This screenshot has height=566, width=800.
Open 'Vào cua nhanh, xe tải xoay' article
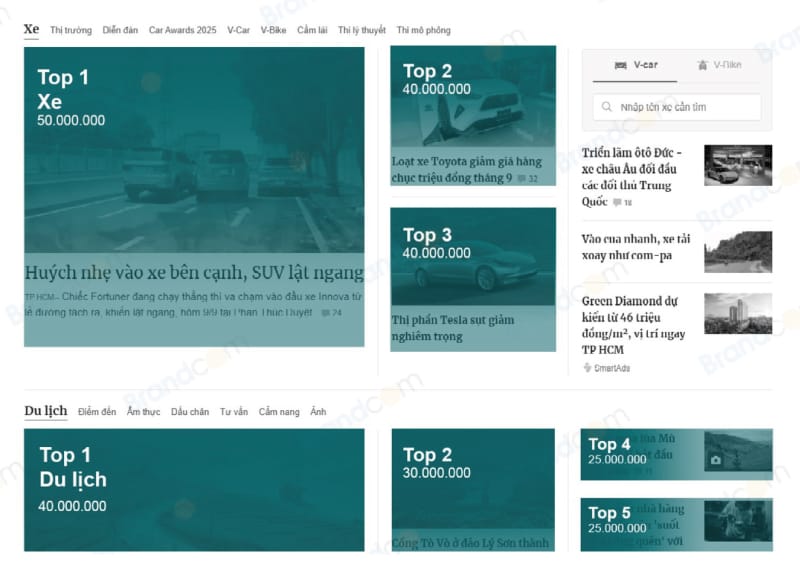click(x=636, y=247)
